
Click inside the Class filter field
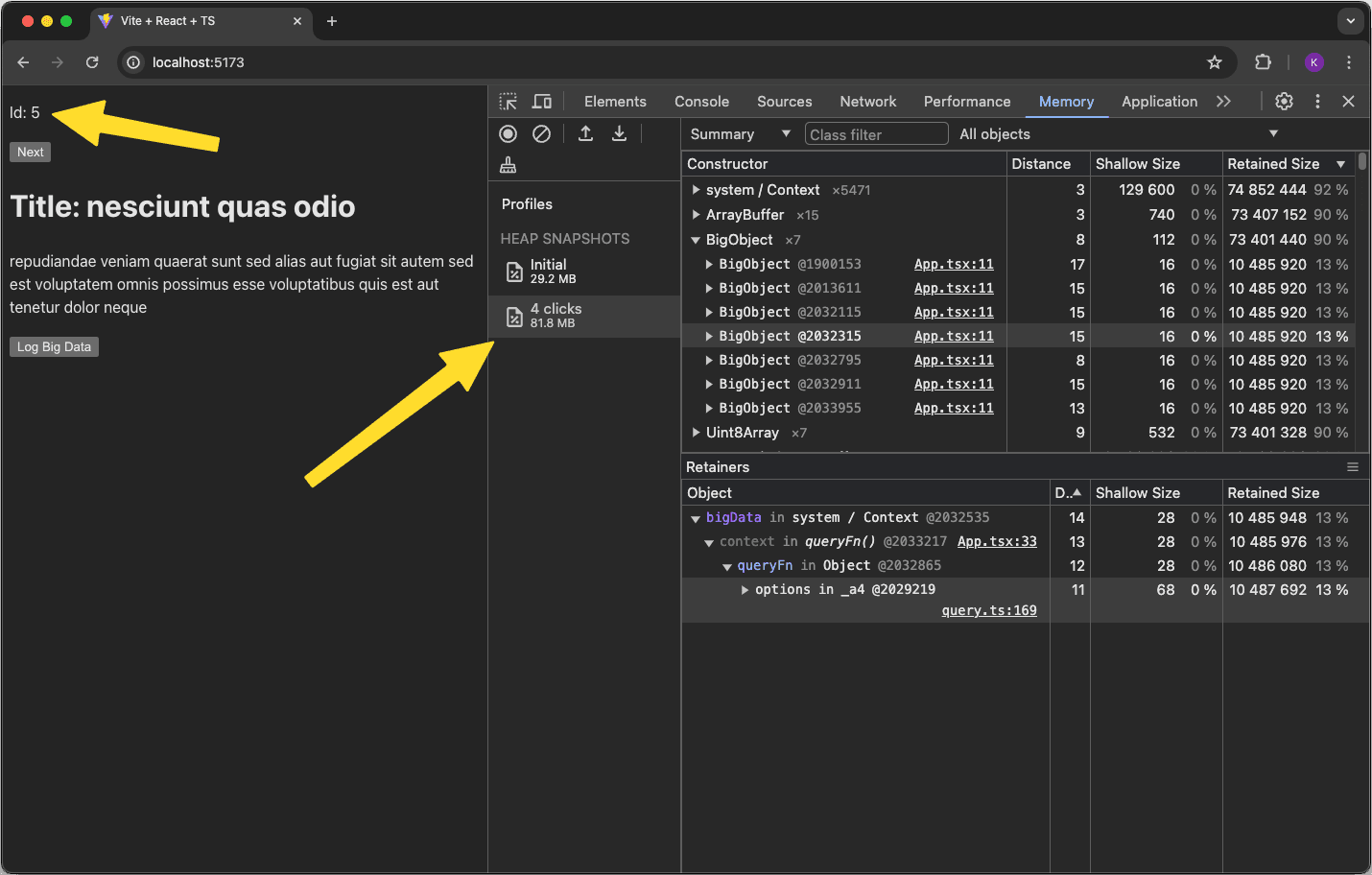[x=876, y=133]
